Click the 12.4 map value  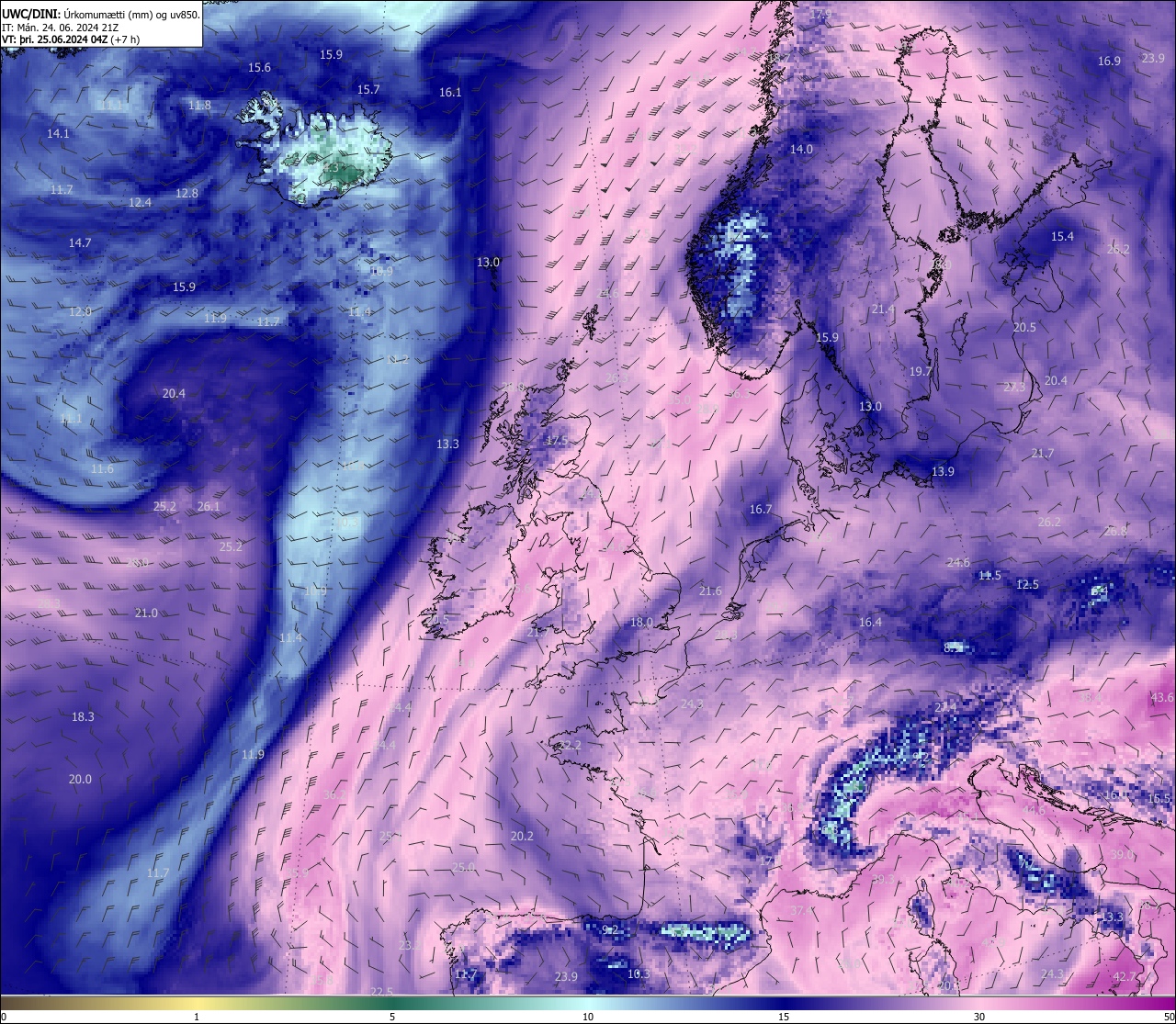(x=140, y=203)
